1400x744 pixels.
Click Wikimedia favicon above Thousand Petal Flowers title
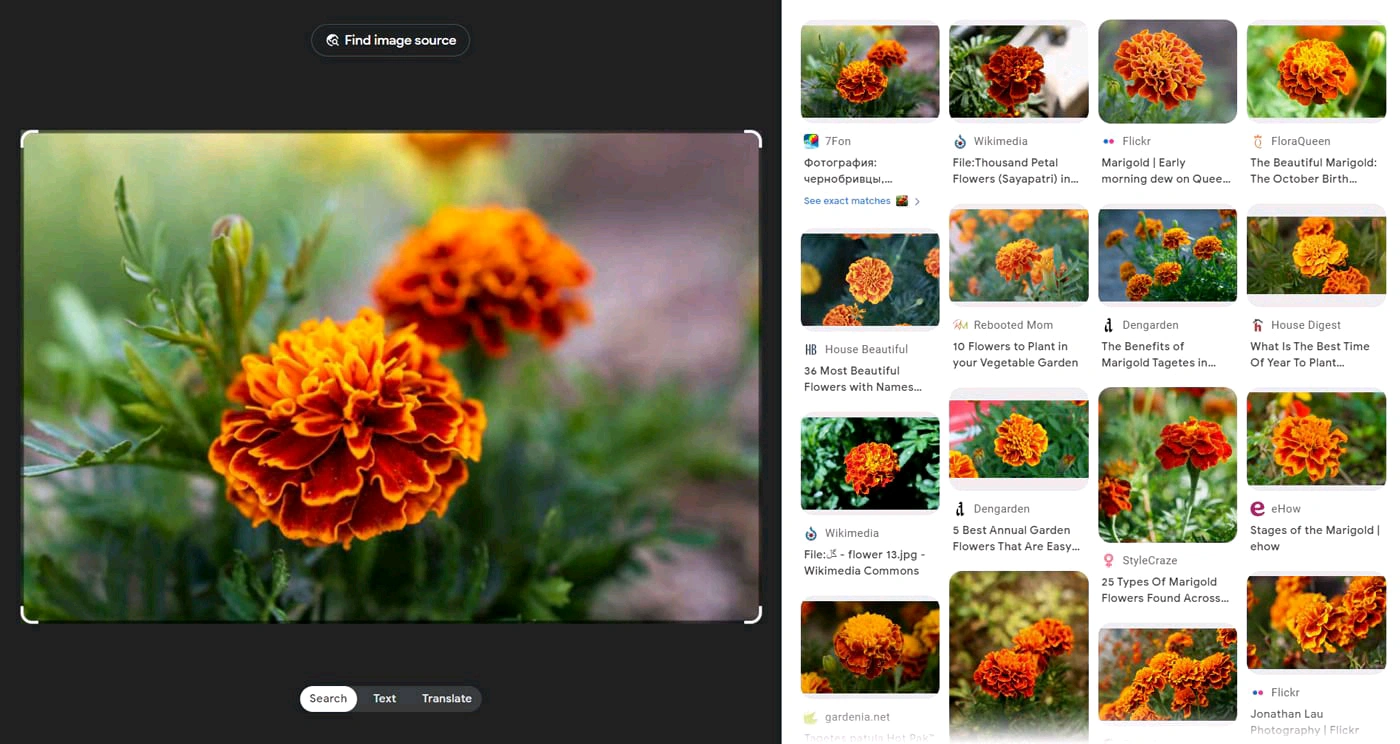click(x=960, y=141)
